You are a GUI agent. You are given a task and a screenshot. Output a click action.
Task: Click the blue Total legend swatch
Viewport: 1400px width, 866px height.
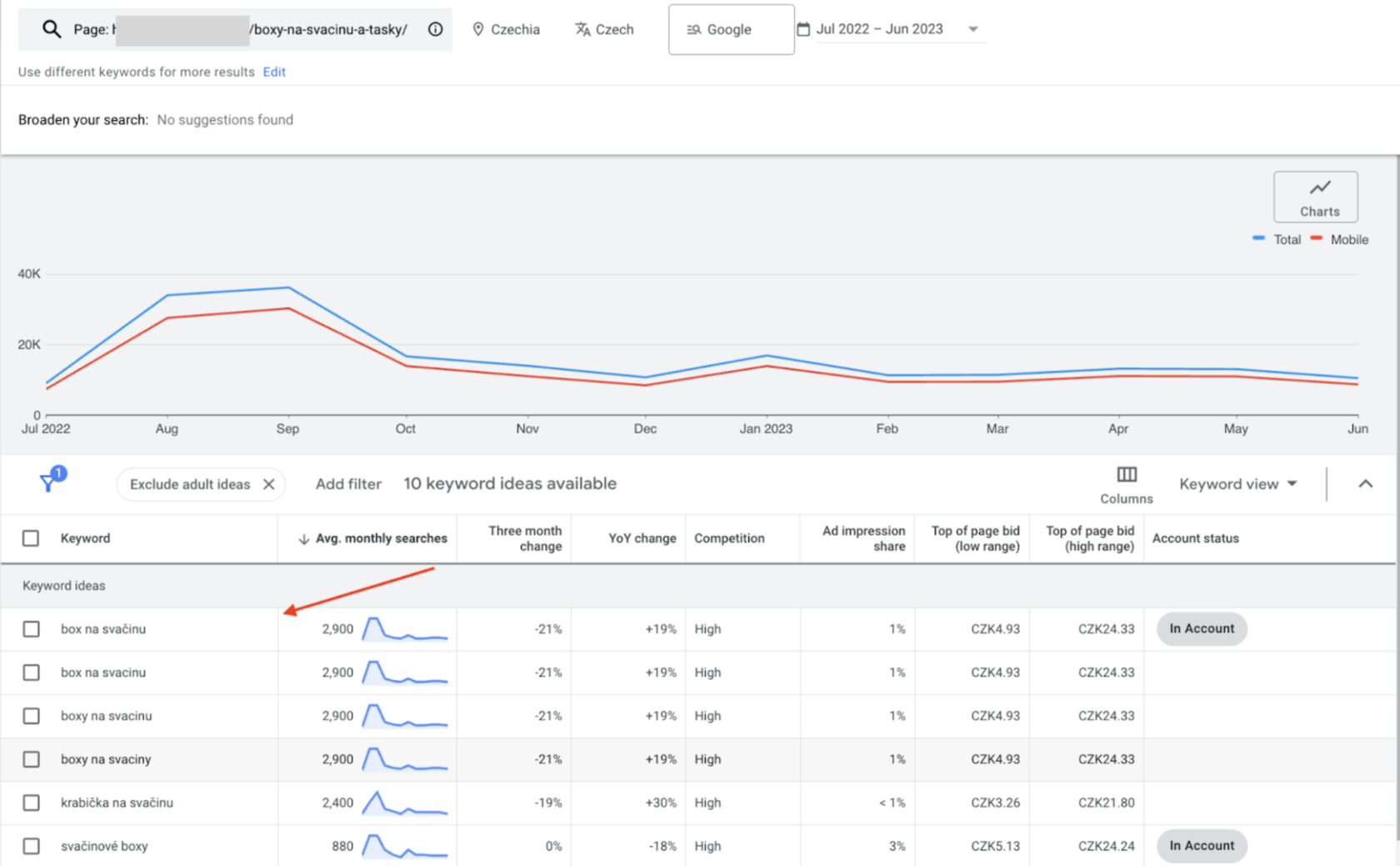(1258, 239)
